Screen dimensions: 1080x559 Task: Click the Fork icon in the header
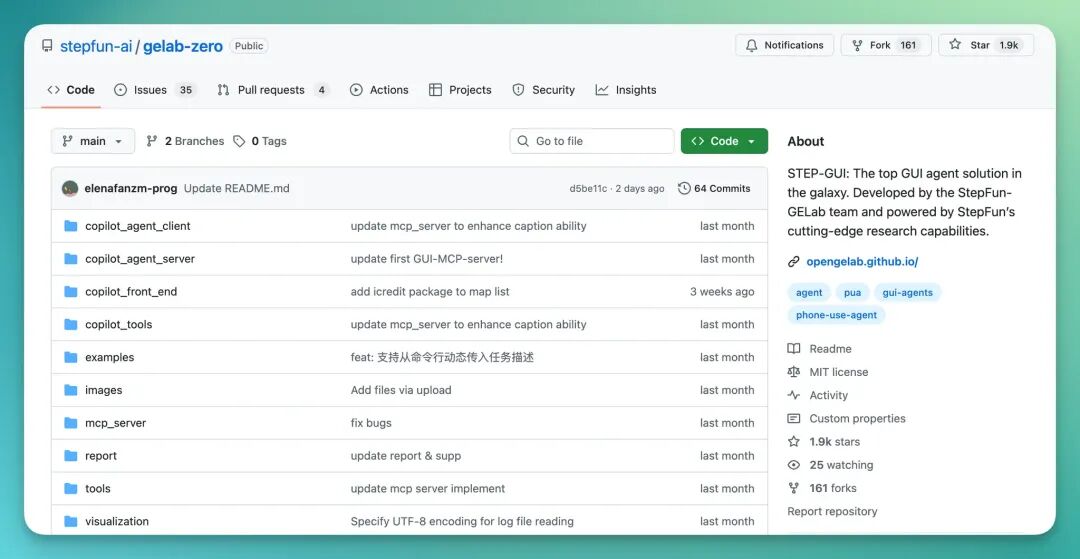coord(858,45)
